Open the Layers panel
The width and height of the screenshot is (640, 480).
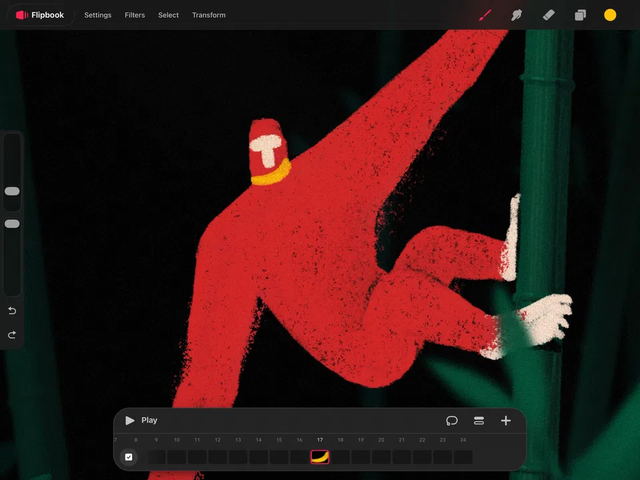[580, 15]
